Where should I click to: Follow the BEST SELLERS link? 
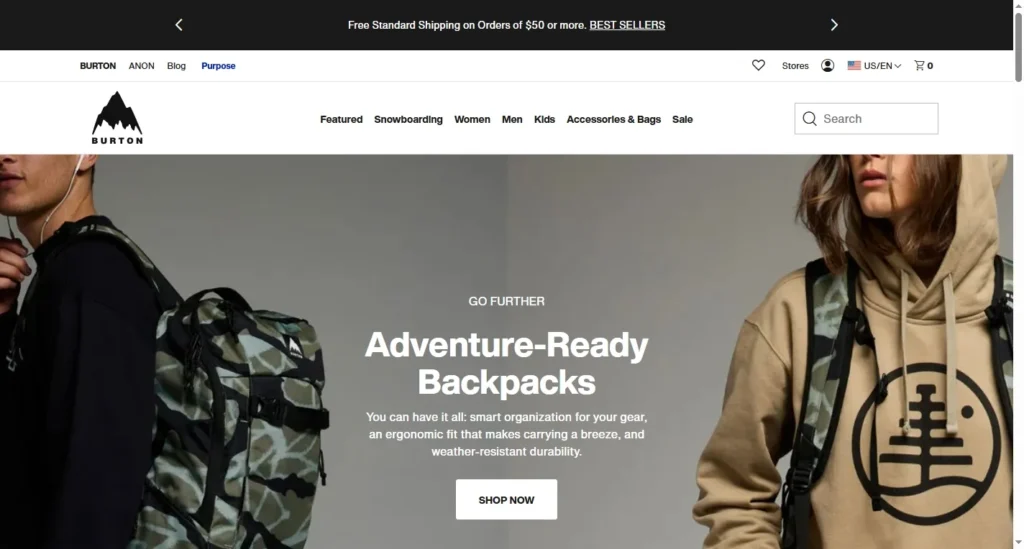tap(627, 25)
